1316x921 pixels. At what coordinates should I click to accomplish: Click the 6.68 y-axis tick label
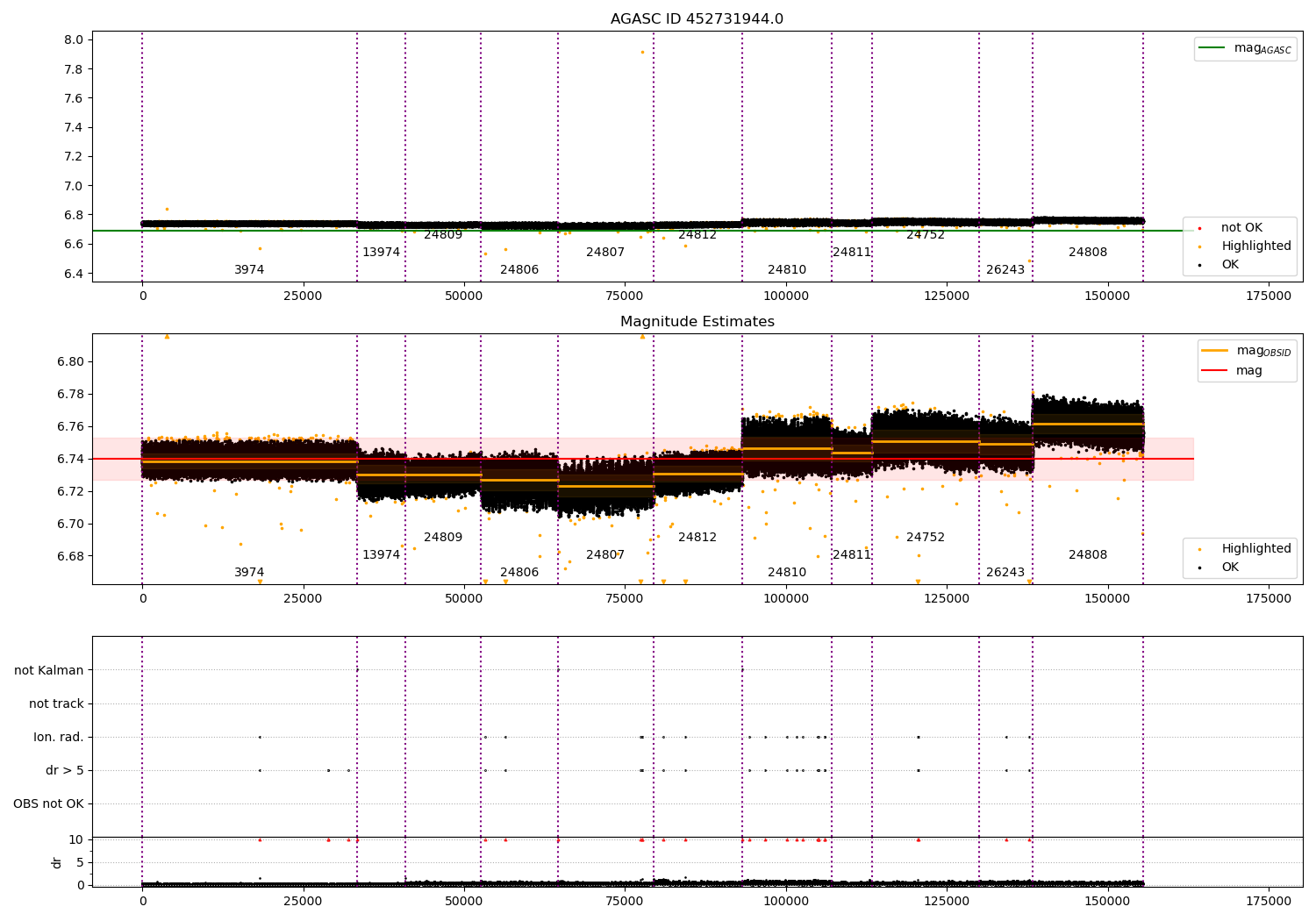click(70, 556)
